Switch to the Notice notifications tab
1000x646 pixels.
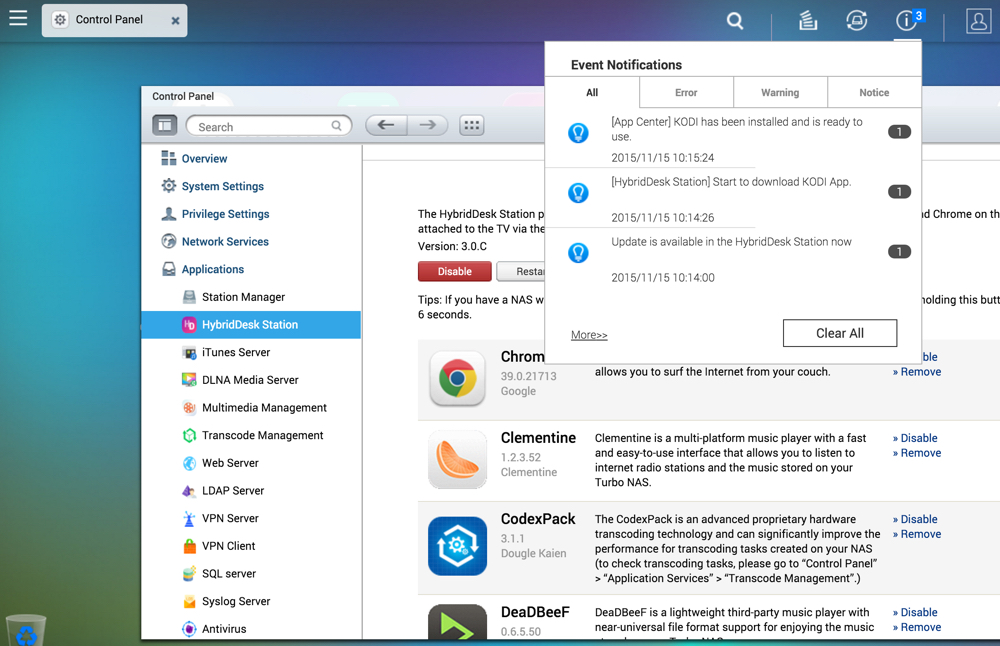coord(874,92)
